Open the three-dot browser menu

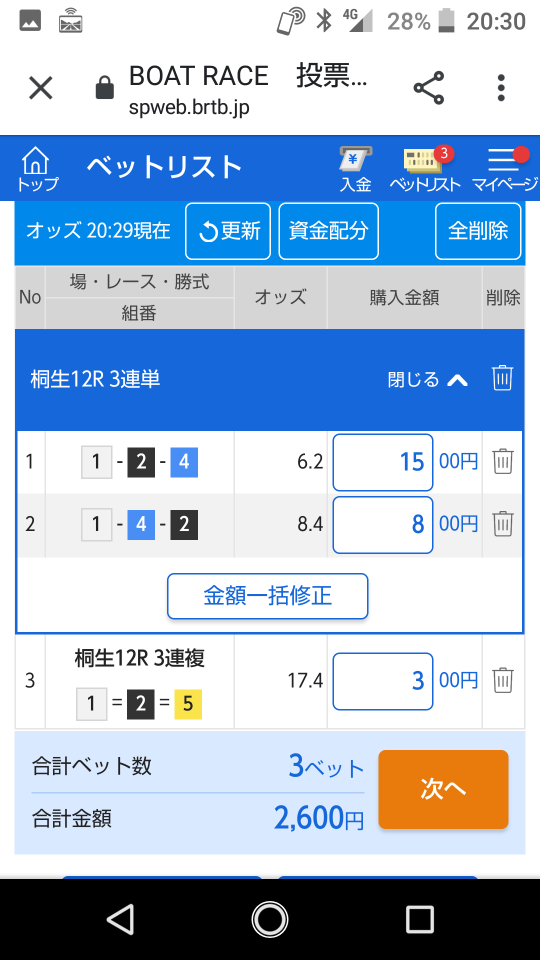coord(501,88)
